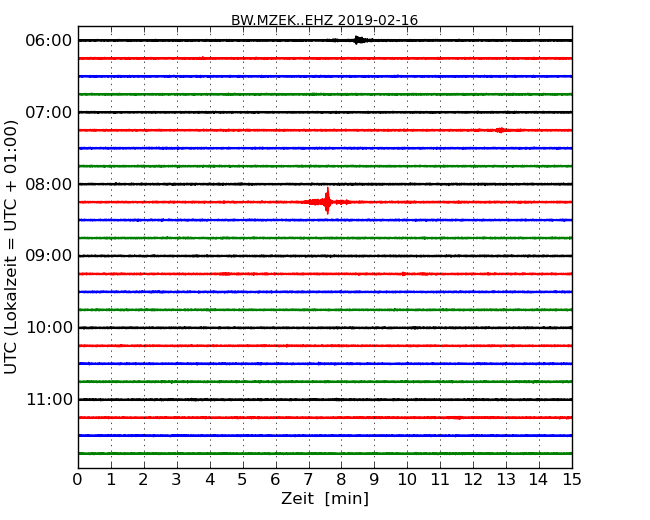Viewport: 650px width, 520px height.
Task: Select the small red event near minute 13
Action: (x=500, y=130)
